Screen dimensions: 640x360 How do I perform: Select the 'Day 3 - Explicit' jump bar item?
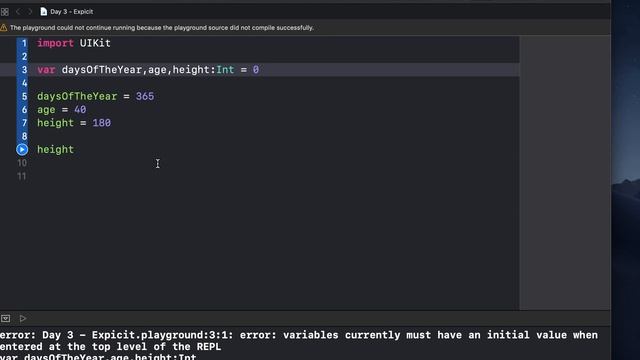click(72, 11)
